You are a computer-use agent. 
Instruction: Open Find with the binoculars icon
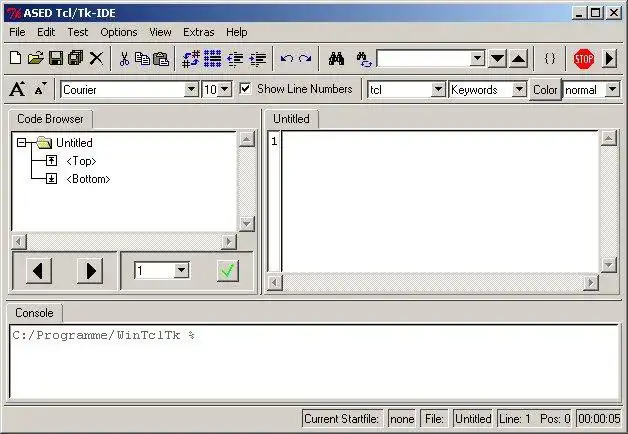click(336, 59)
